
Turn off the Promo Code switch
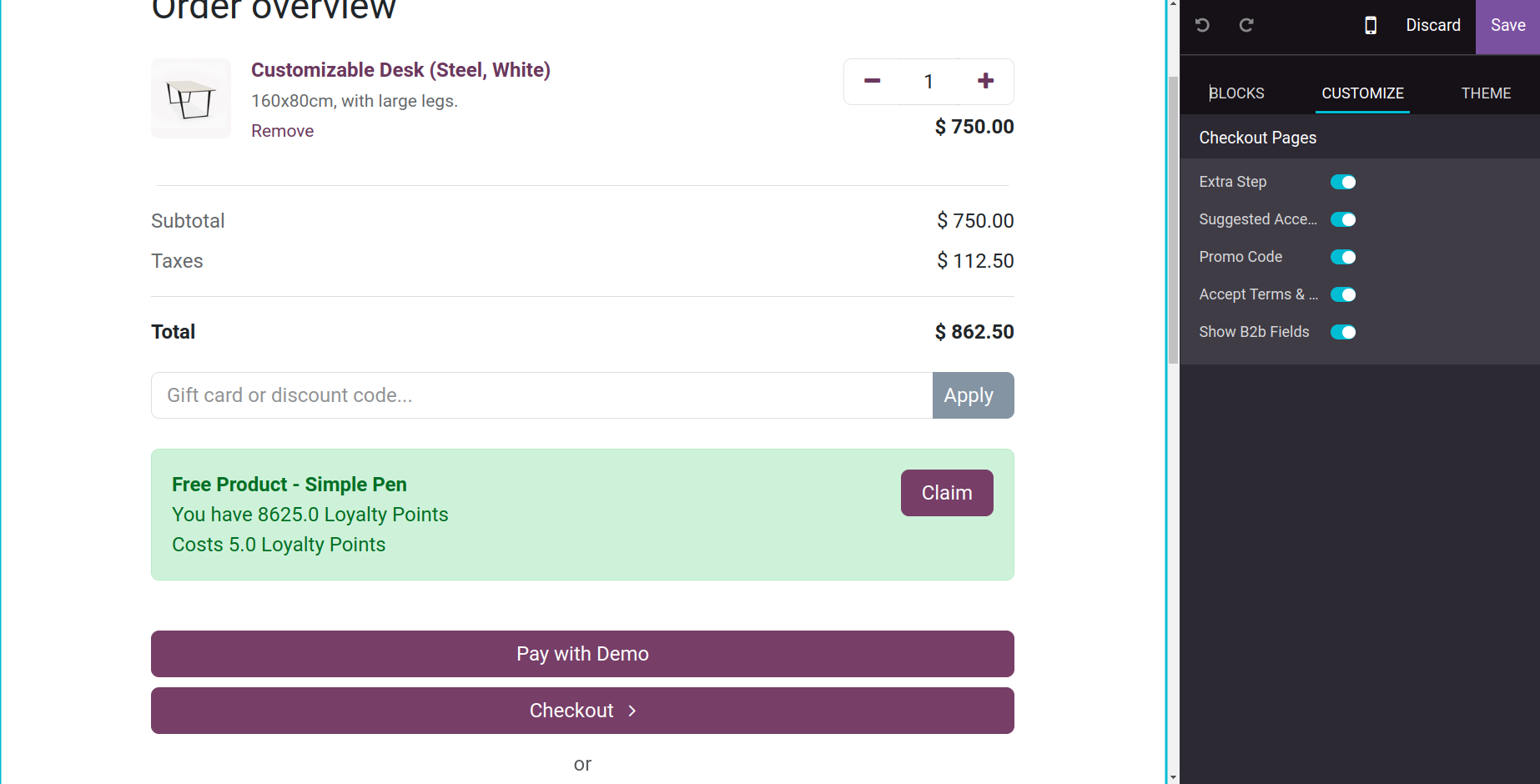coord(1343,257)
